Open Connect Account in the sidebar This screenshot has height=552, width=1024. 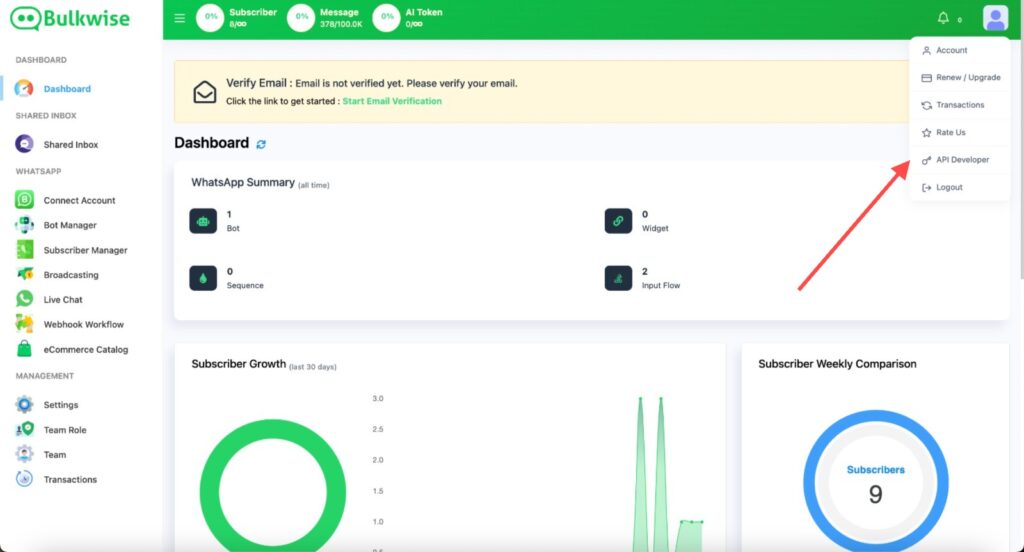(80, 201)
